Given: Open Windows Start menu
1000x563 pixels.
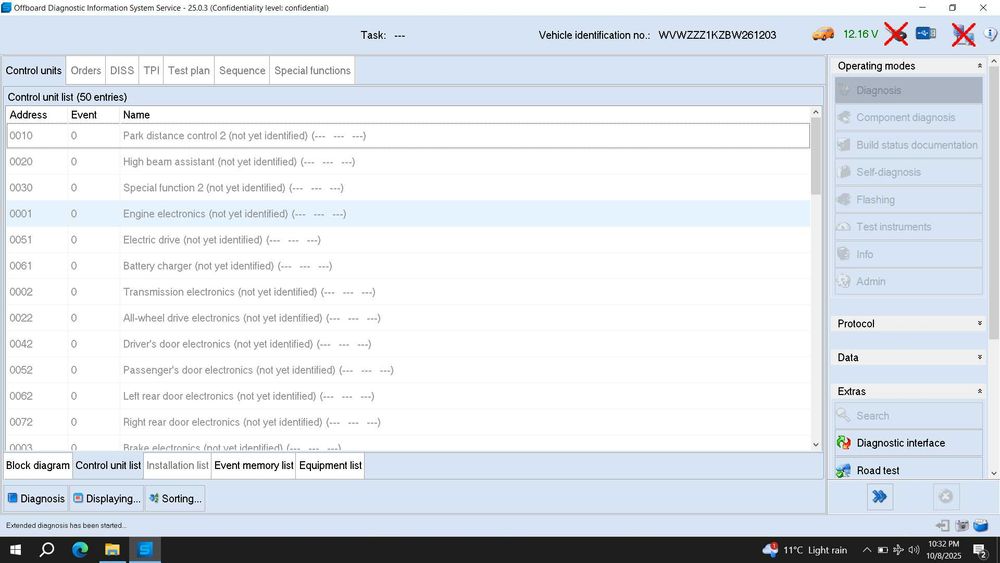Looking at the screenshot, I should 15,550.
